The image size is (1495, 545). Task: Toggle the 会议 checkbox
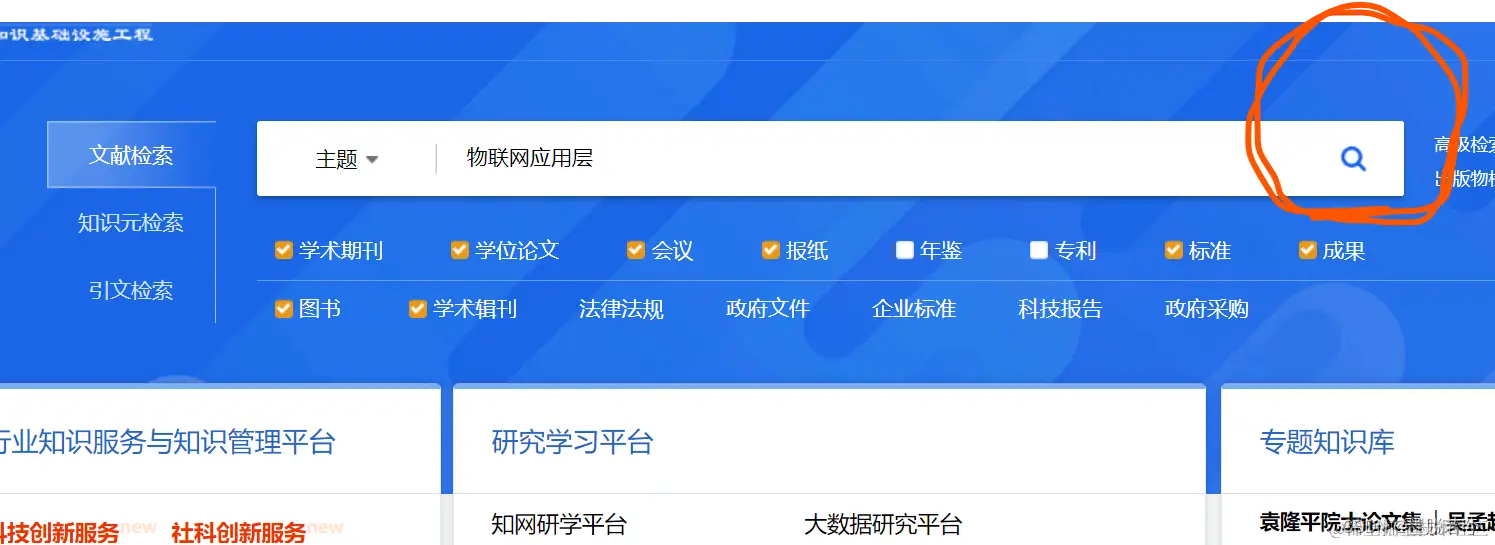[x=635, y=250]
